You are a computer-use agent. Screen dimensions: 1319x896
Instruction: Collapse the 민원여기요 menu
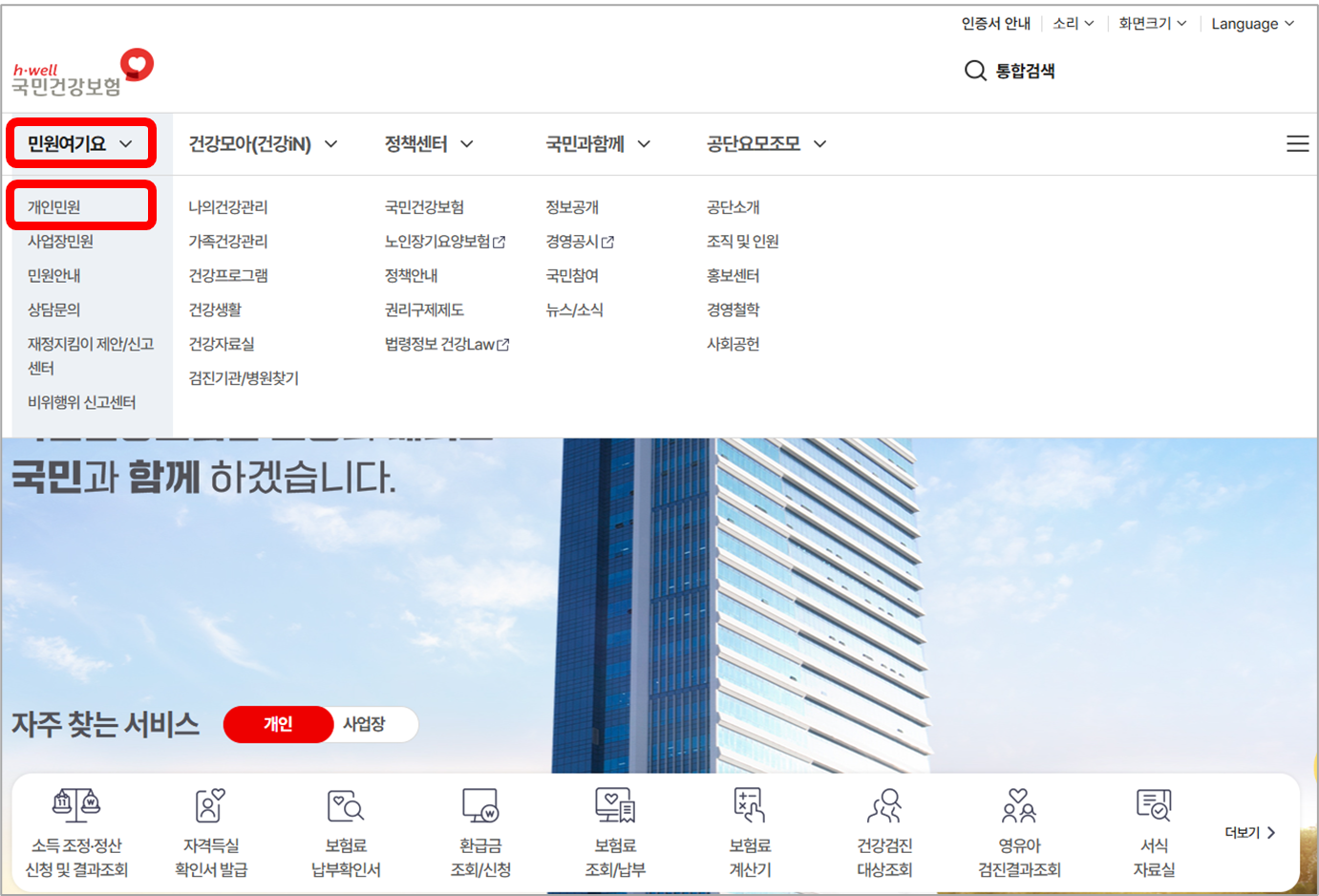click(x=80, y=143)
